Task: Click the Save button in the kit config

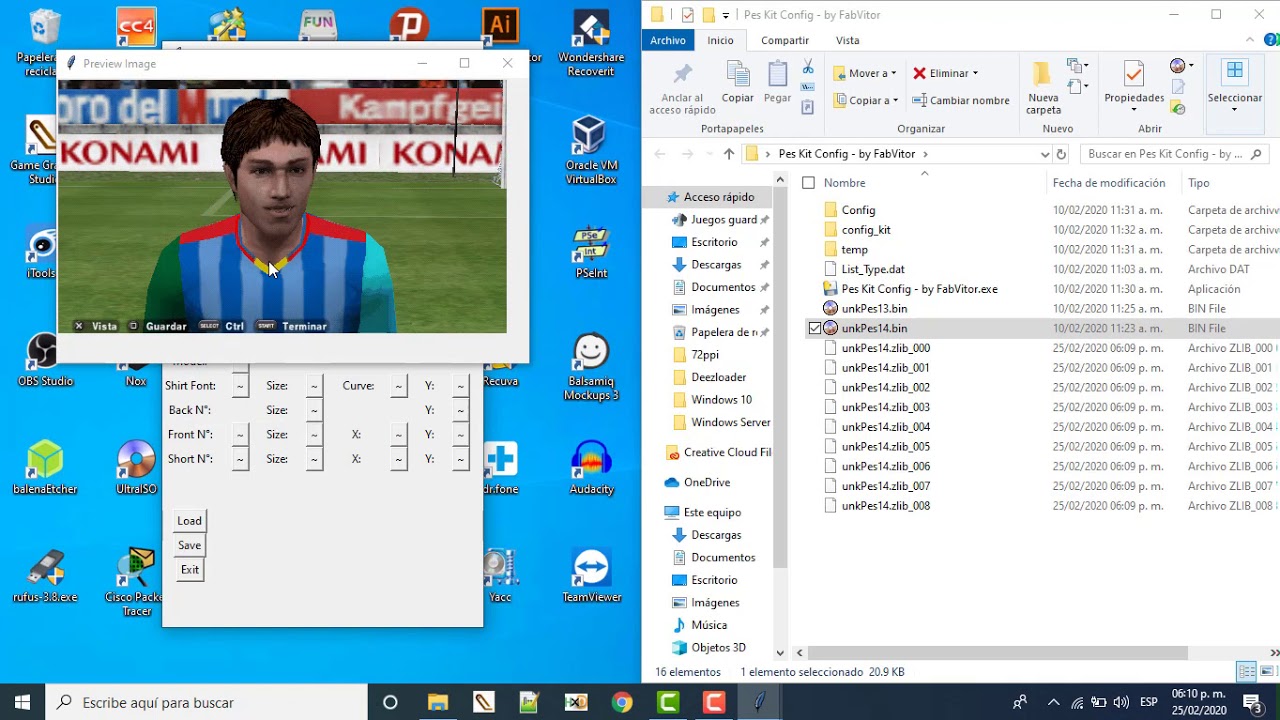Action: [190, 545]
